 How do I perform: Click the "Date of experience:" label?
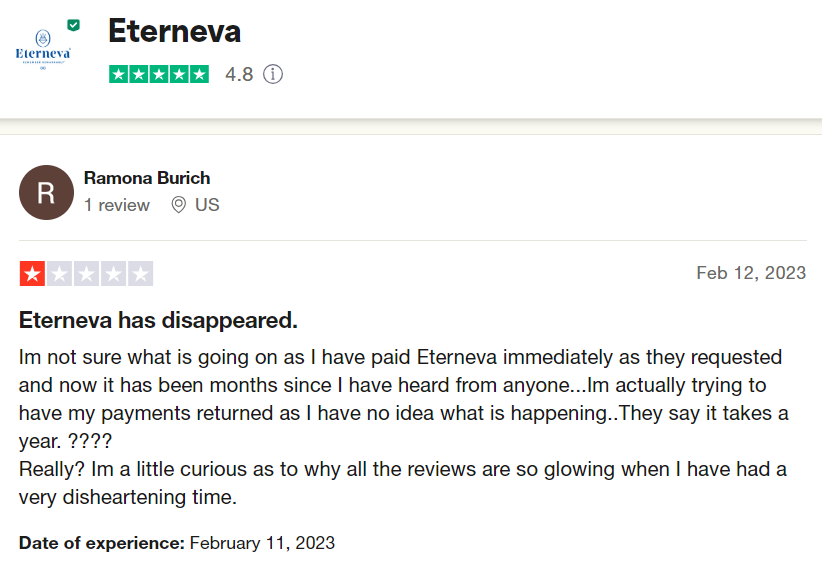click(102, 543)
